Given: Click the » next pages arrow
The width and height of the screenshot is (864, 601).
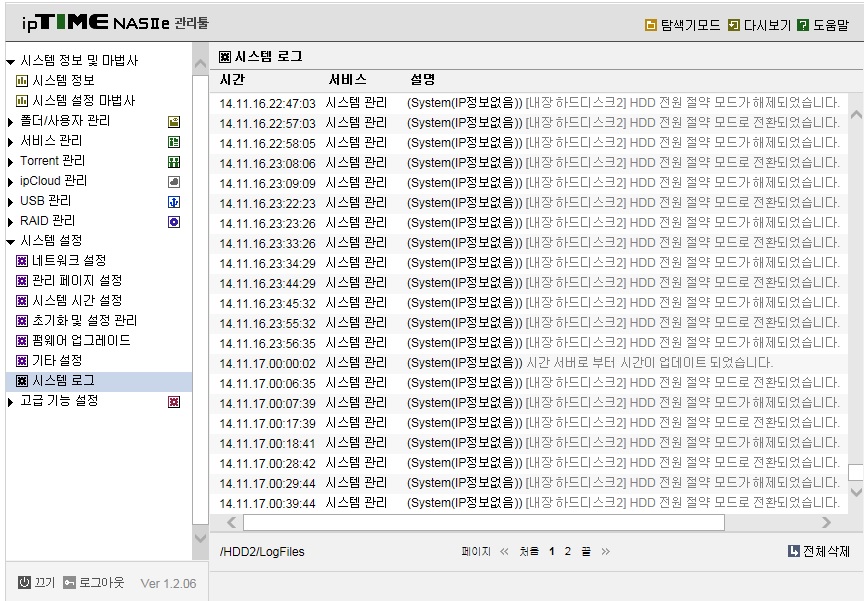Looking at the screenshot, I should coord(606,551).
